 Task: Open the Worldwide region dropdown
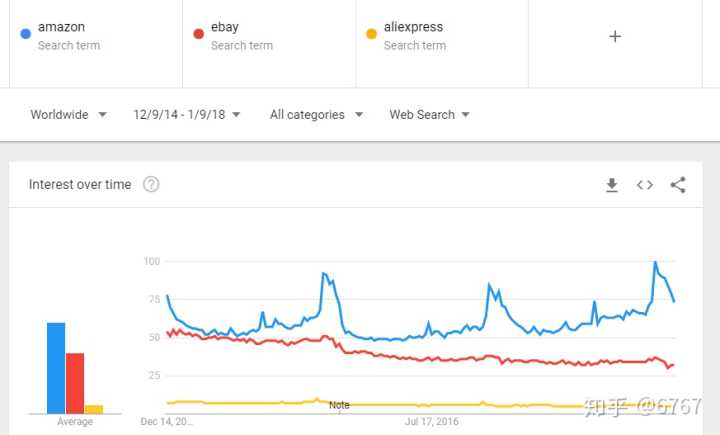68,115
